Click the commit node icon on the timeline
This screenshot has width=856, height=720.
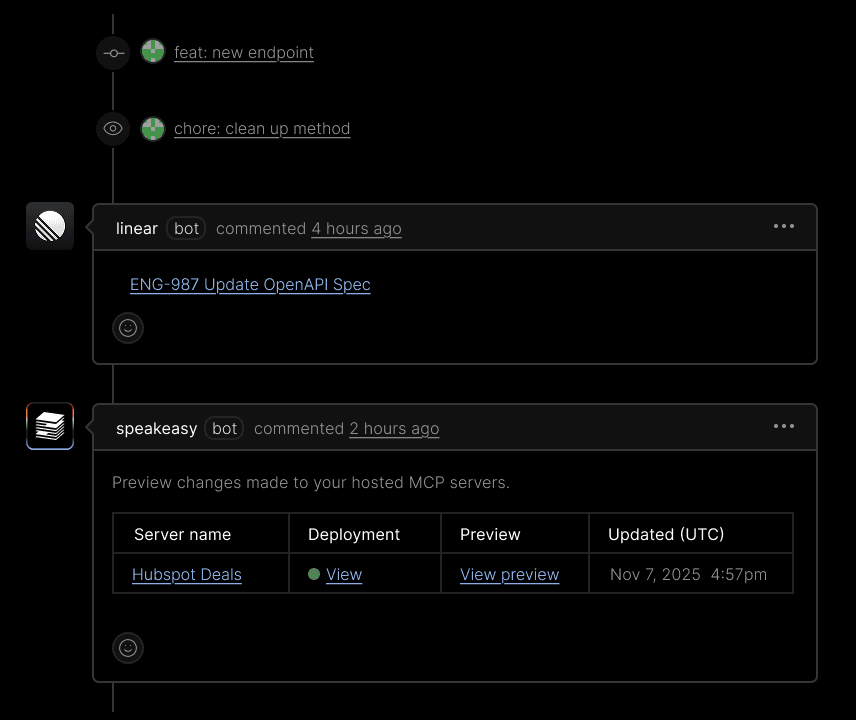[113, 52]
